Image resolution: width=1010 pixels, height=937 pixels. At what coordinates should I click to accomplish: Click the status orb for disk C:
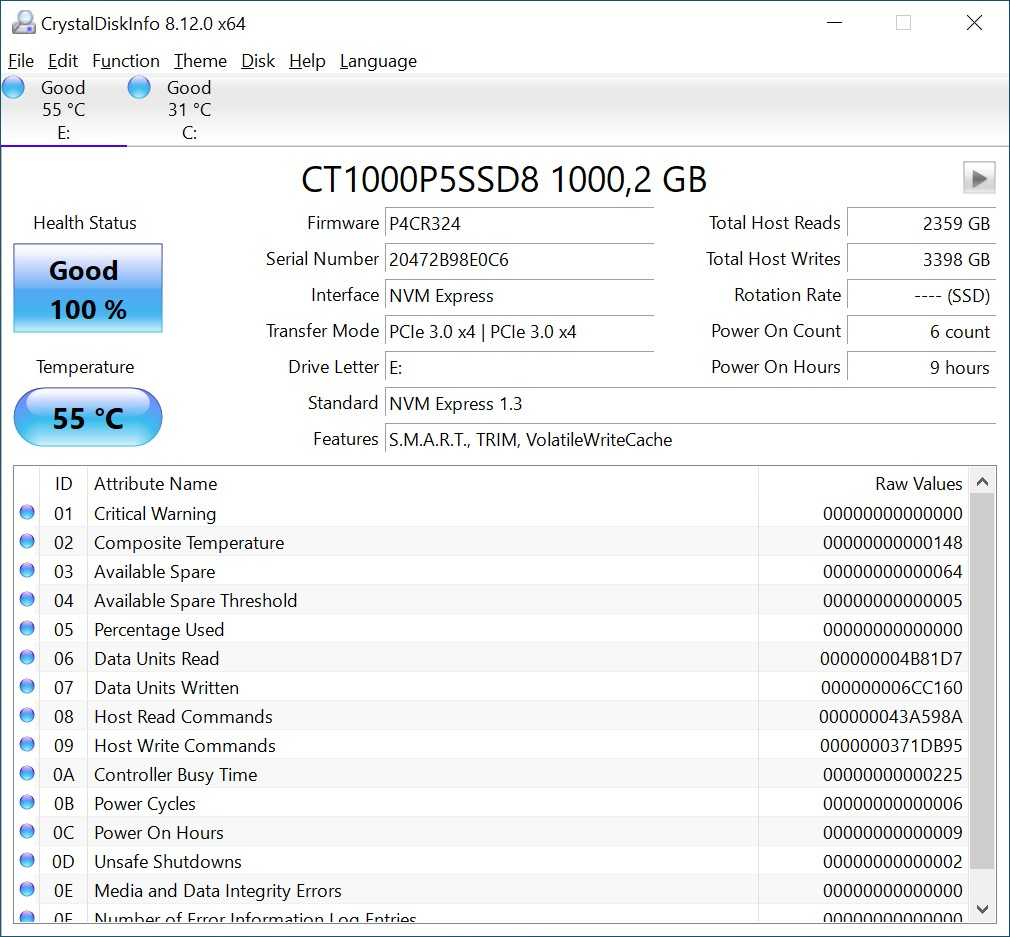click(139, 88)
